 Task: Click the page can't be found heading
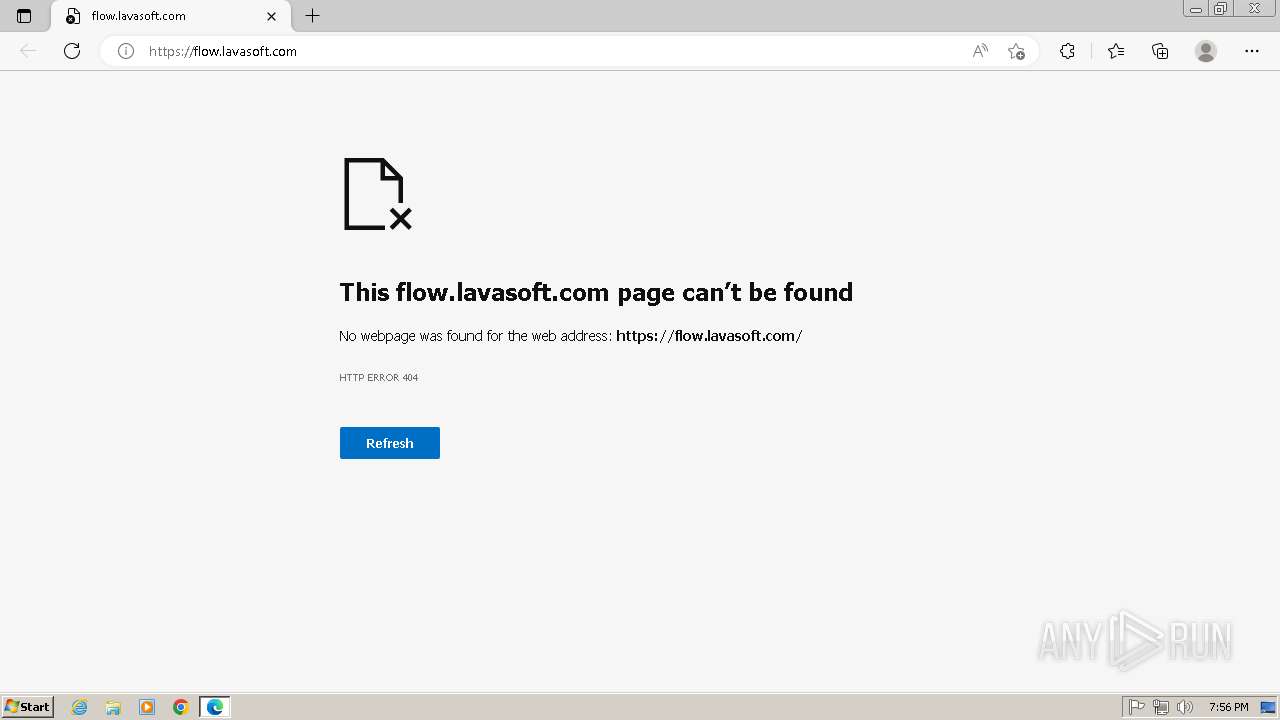click(596, 292)
